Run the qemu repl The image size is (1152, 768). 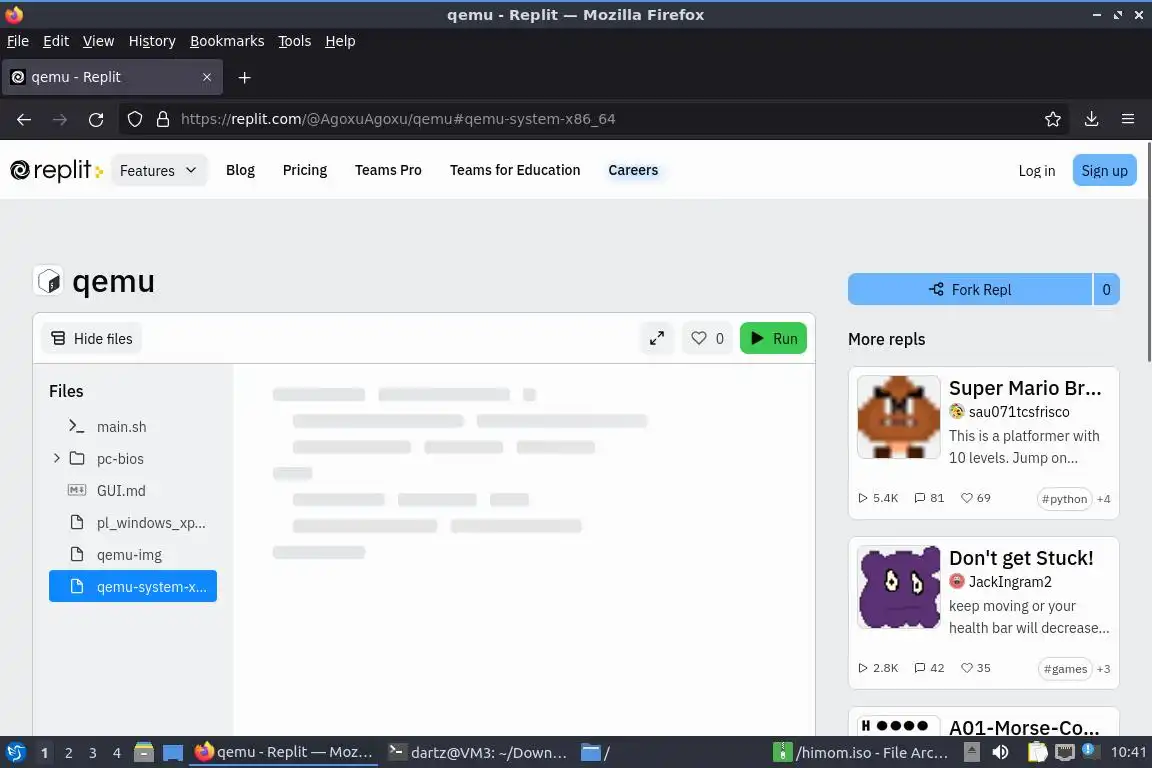tap(773, 338)
